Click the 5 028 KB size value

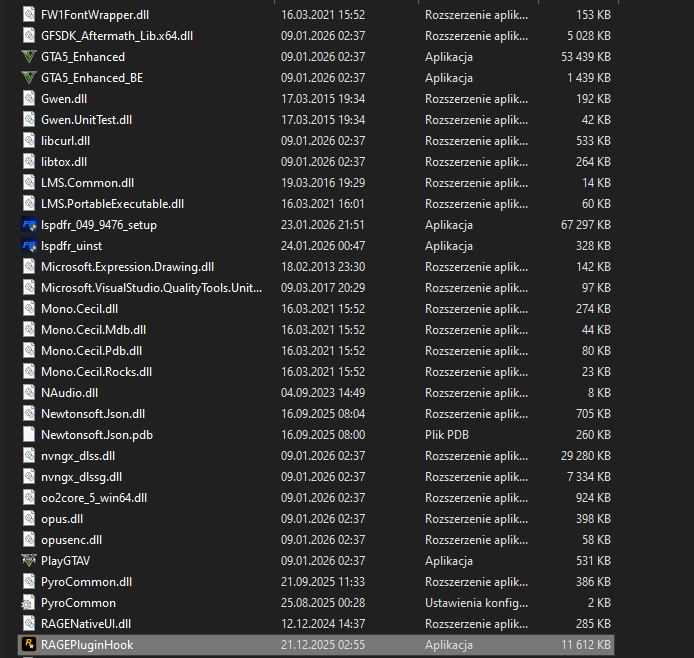tap(589, 35)
